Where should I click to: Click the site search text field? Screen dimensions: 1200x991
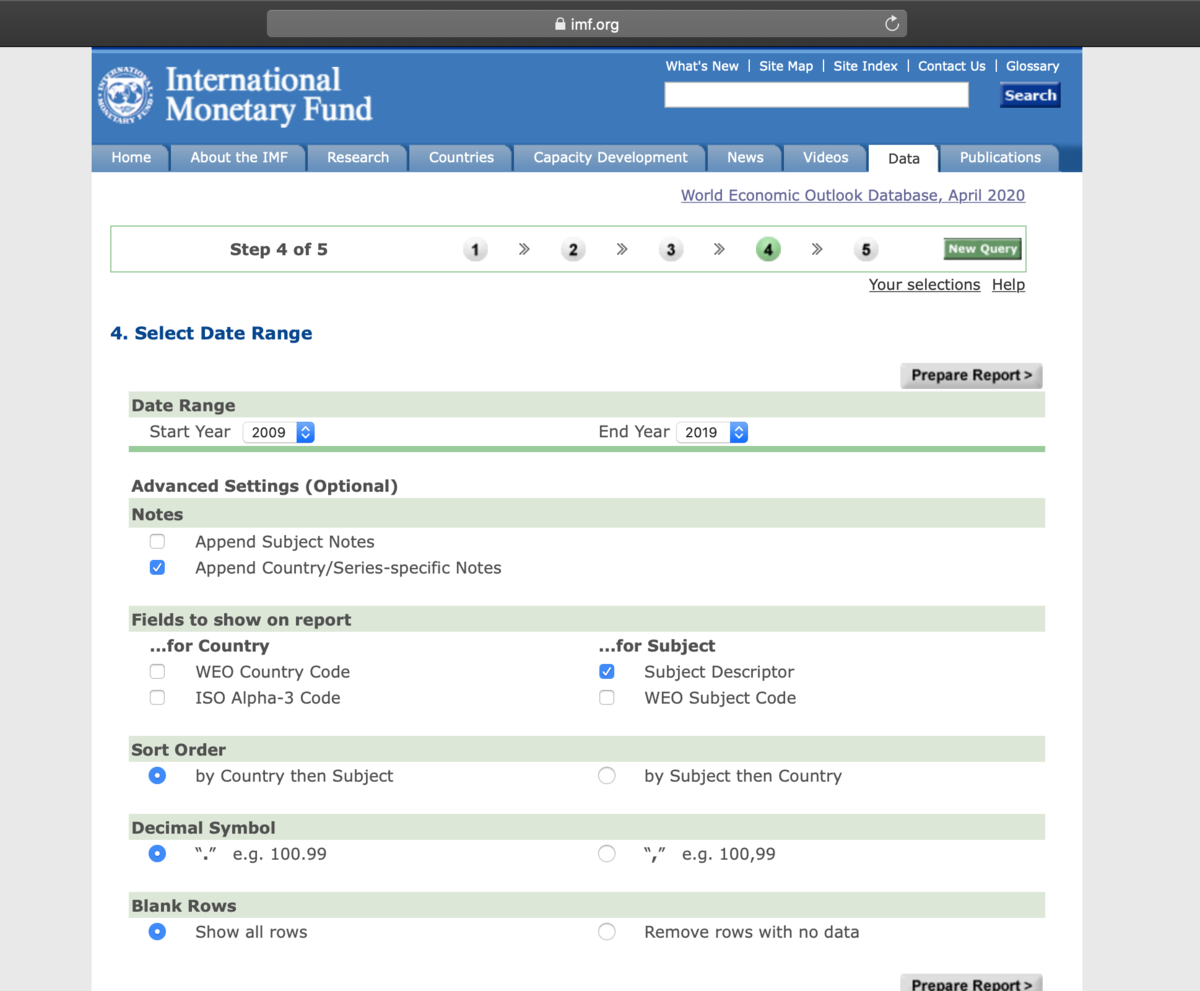[x=817, y=95]
